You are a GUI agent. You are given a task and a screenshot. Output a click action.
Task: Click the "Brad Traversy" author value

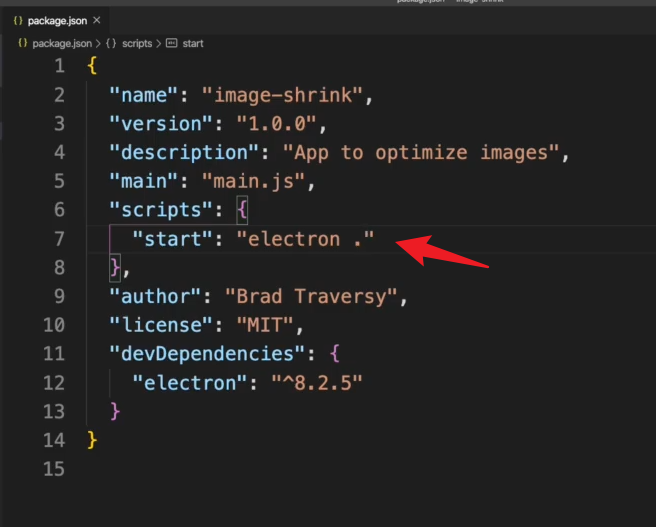point(311,297)
